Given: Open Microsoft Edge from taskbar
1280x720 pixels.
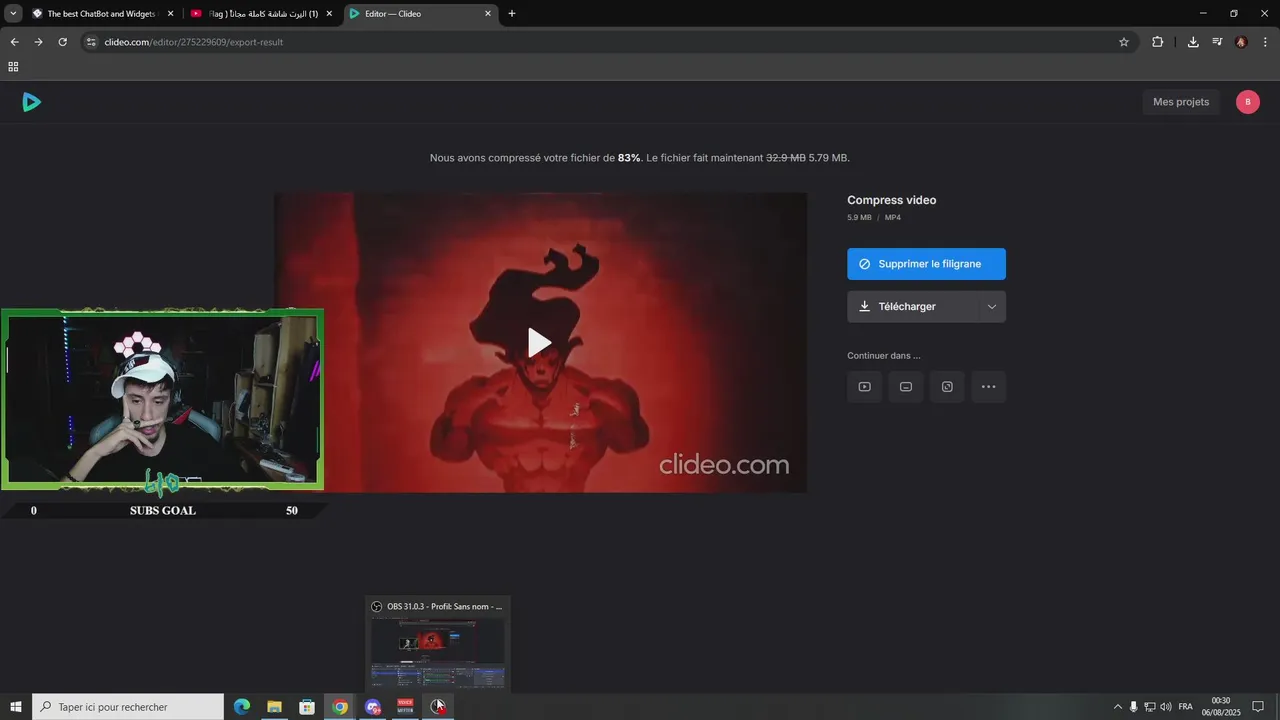Looking at the screenshot, I should [241, 707].
